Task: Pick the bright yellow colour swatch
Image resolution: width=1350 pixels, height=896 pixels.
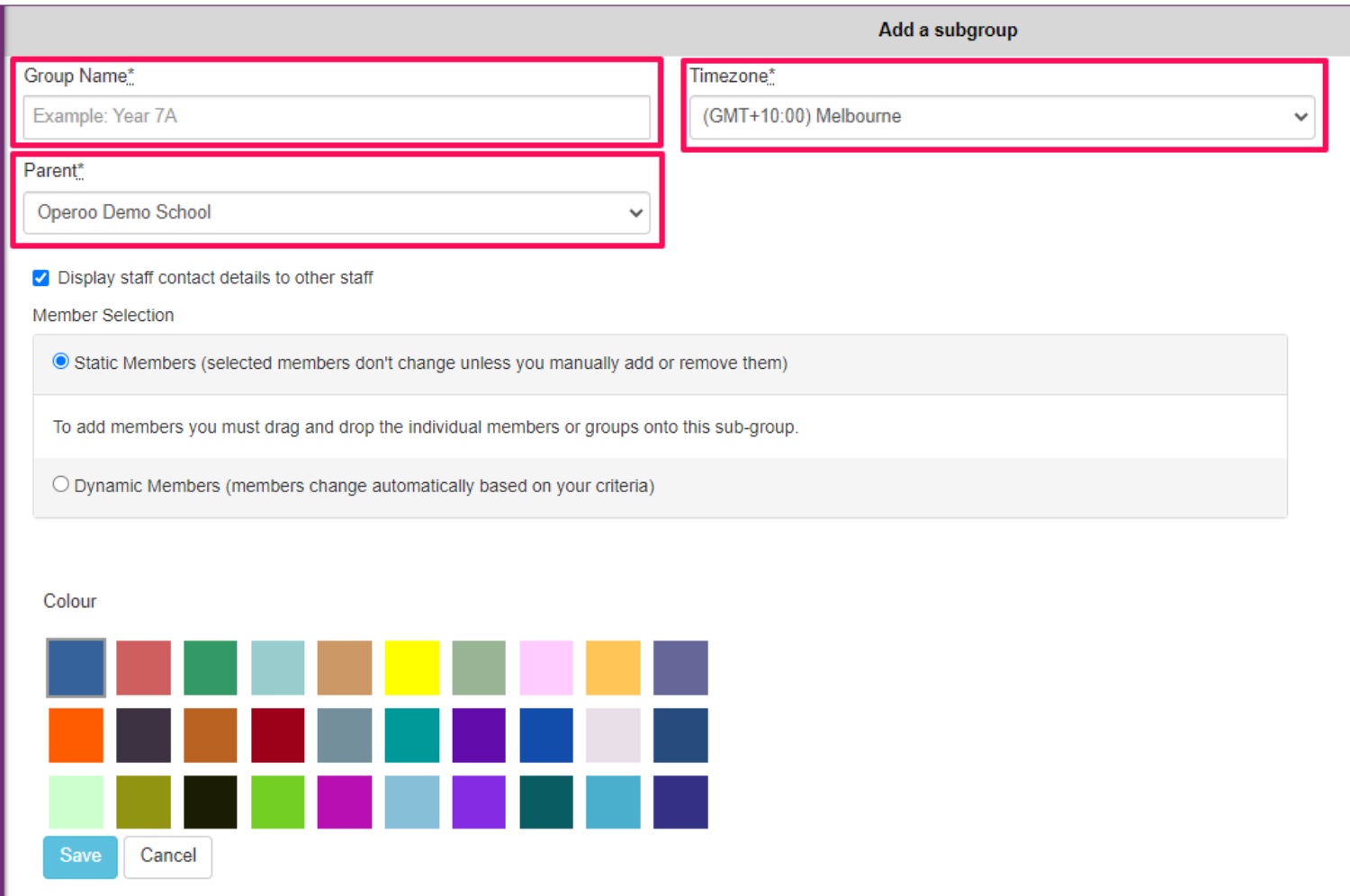Action: click(x=411, y=668)
